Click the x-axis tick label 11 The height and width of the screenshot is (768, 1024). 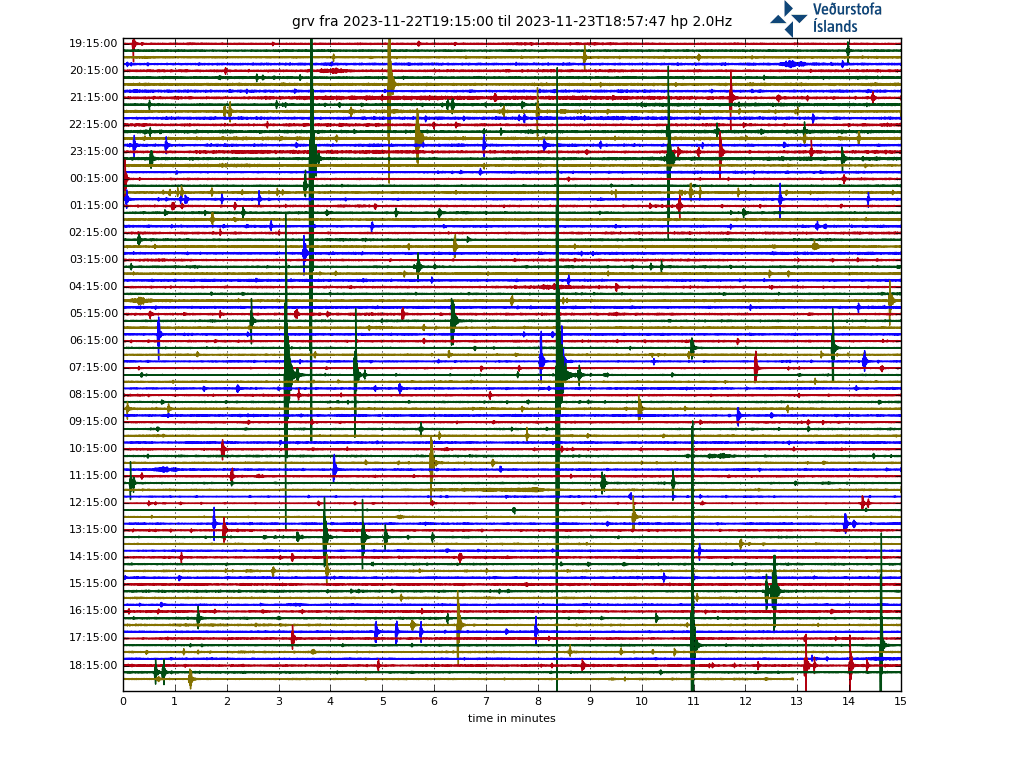point(693,701)
